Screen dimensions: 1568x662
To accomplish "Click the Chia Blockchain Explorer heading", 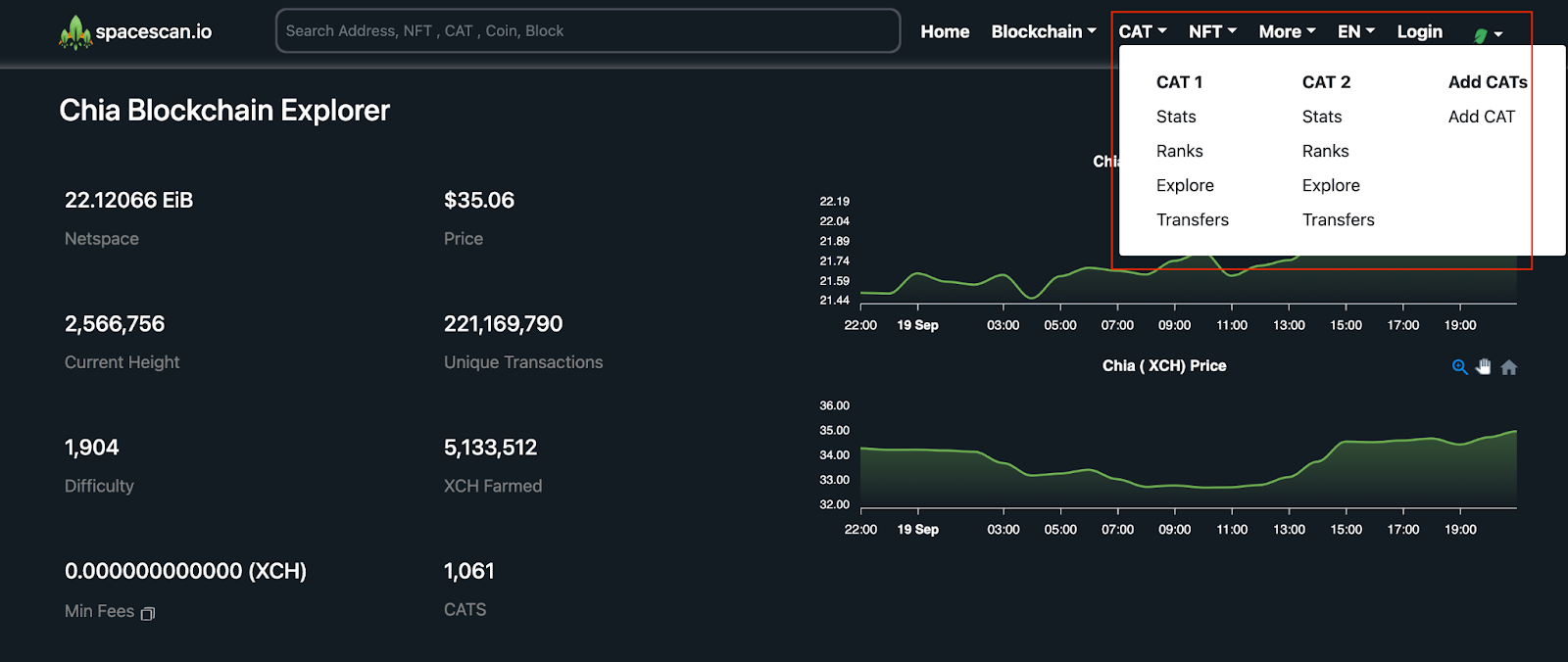I will (224, 111).
